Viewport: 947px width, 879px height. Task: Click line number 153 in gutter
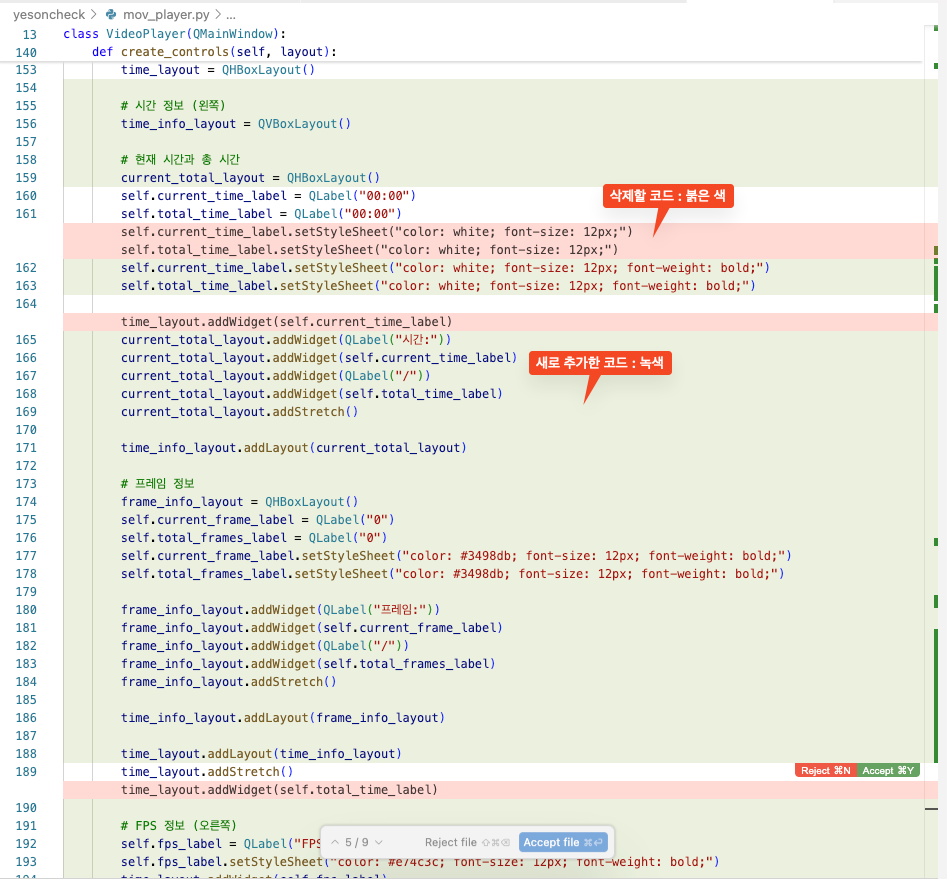26,69
